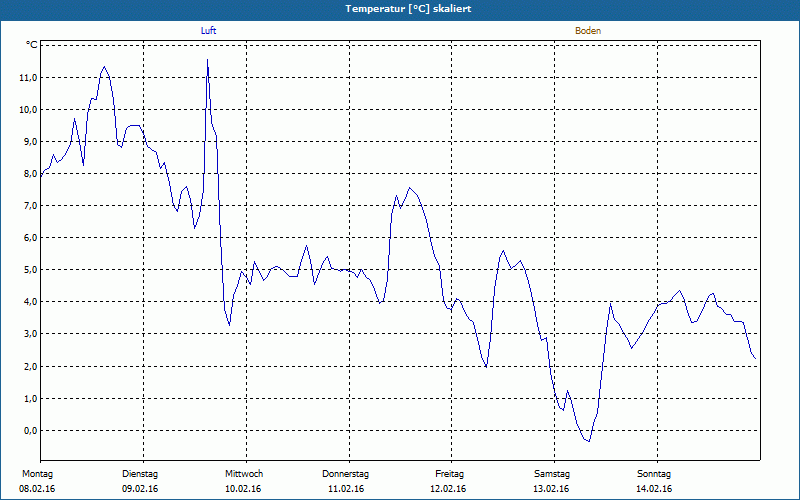Viewport: 800px width, 500px height.
Task: Click the '12.02.16' date label
Action: coord(448,489)
